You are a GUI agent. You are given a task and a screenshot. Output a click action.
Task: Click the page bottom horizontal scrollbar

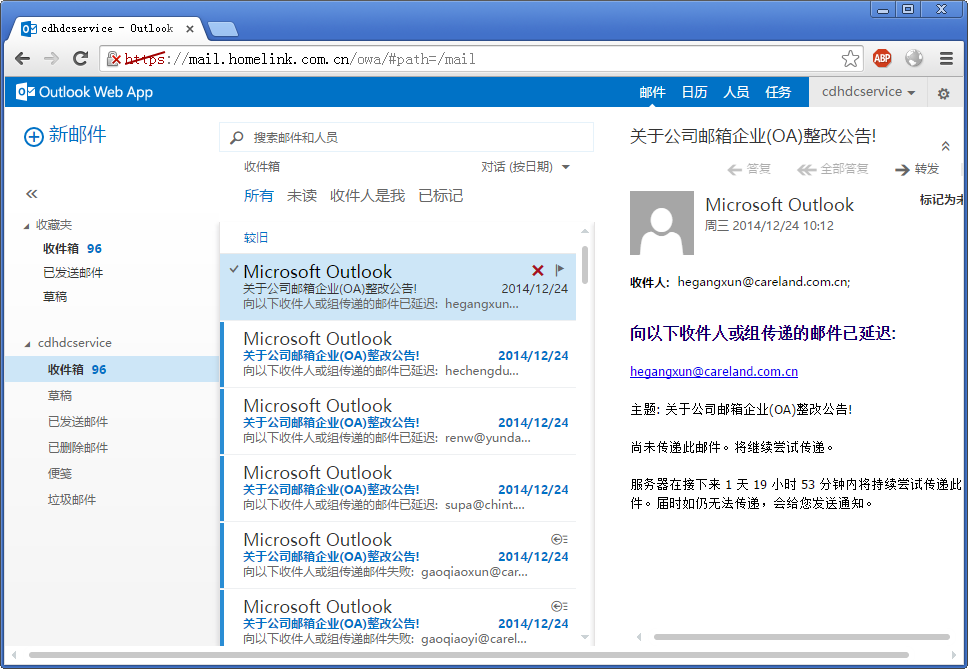[x=469, y=655]
